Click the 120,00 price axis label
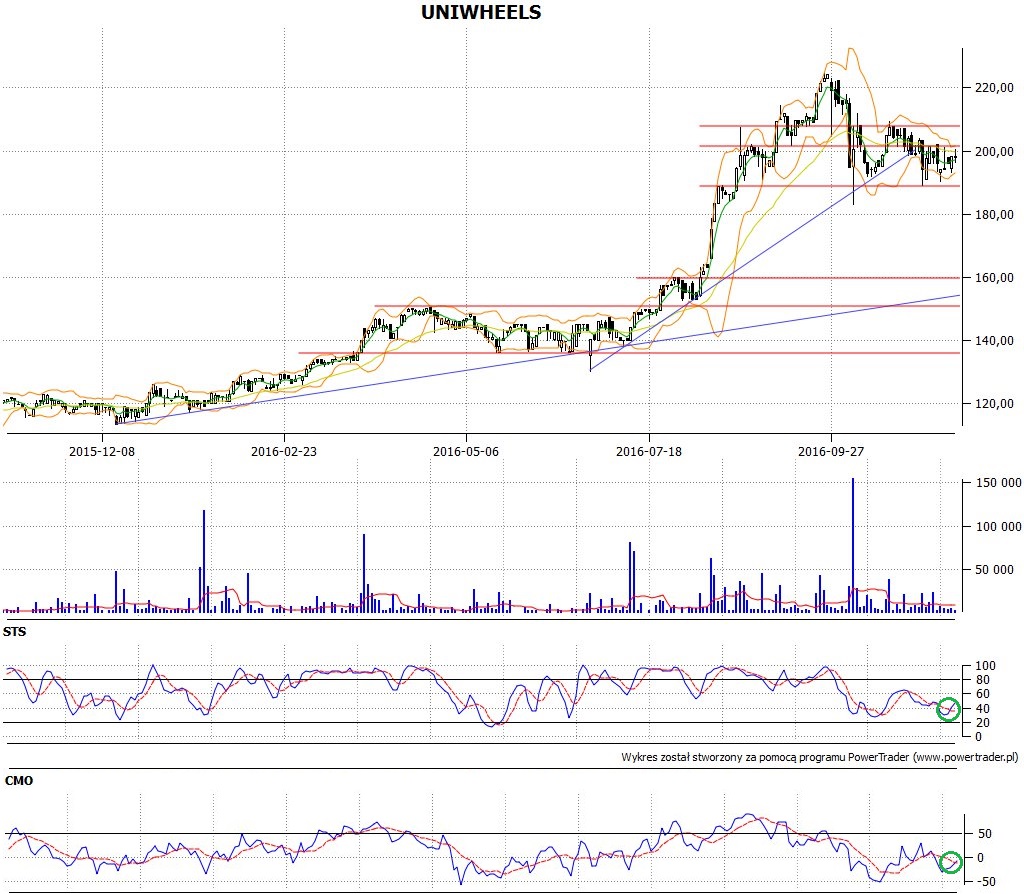 point(994,404)
